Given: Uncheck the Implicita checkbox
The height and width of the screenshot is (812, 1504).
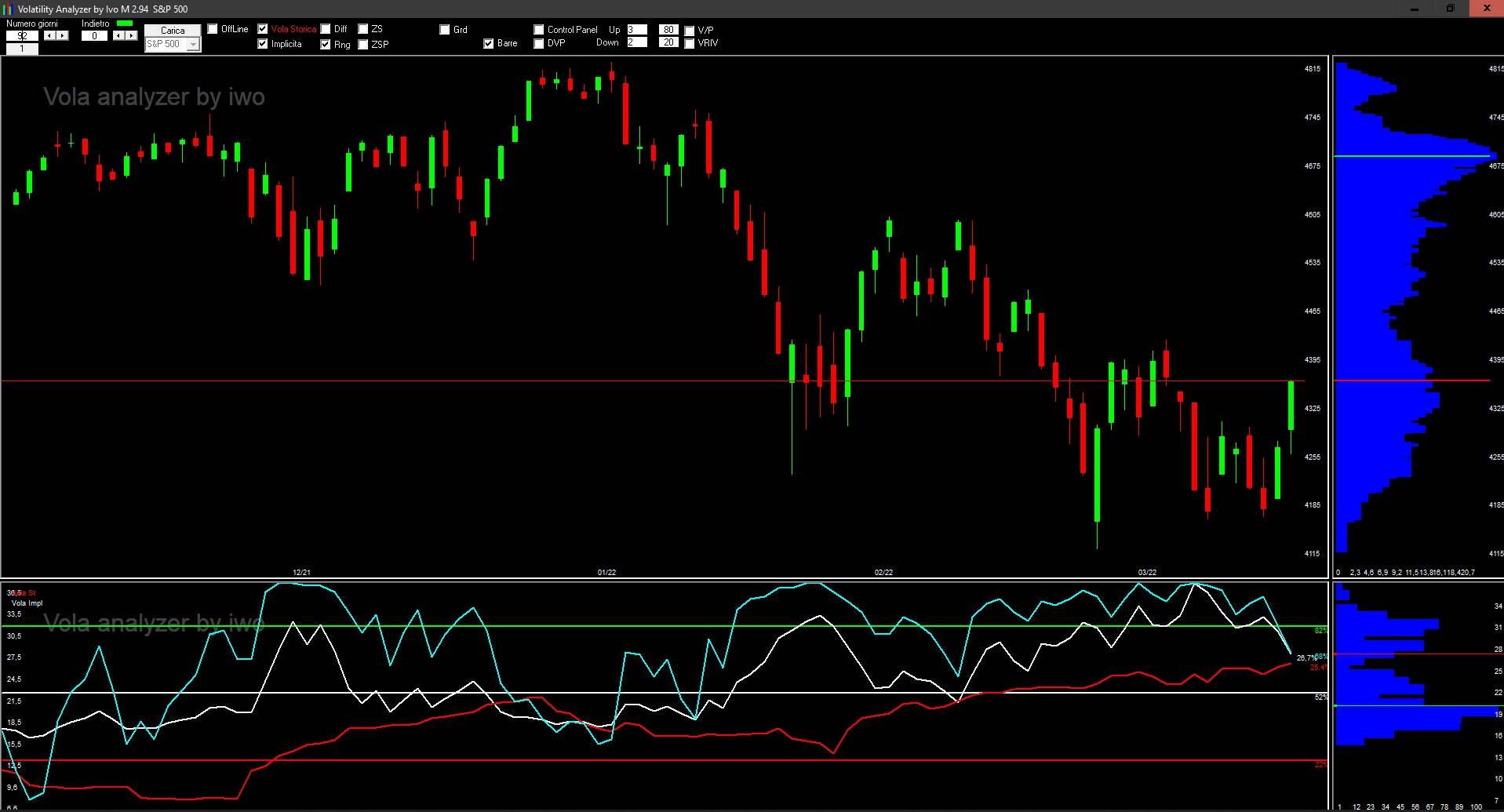Looking at the screenshot, I should coord(263,44).
